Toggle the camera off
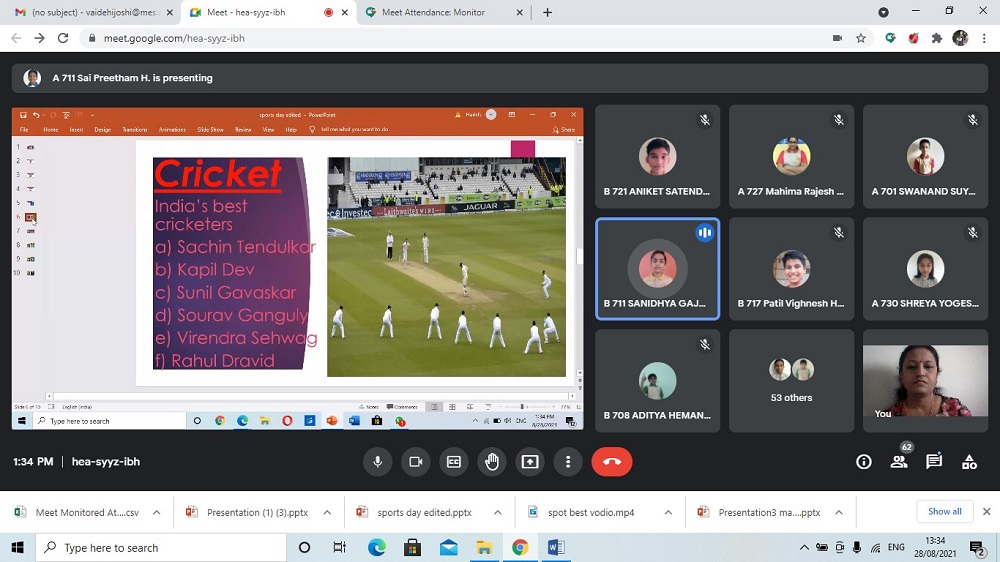This screenshot has height=562, width=1000. click(x=415, y=462)
